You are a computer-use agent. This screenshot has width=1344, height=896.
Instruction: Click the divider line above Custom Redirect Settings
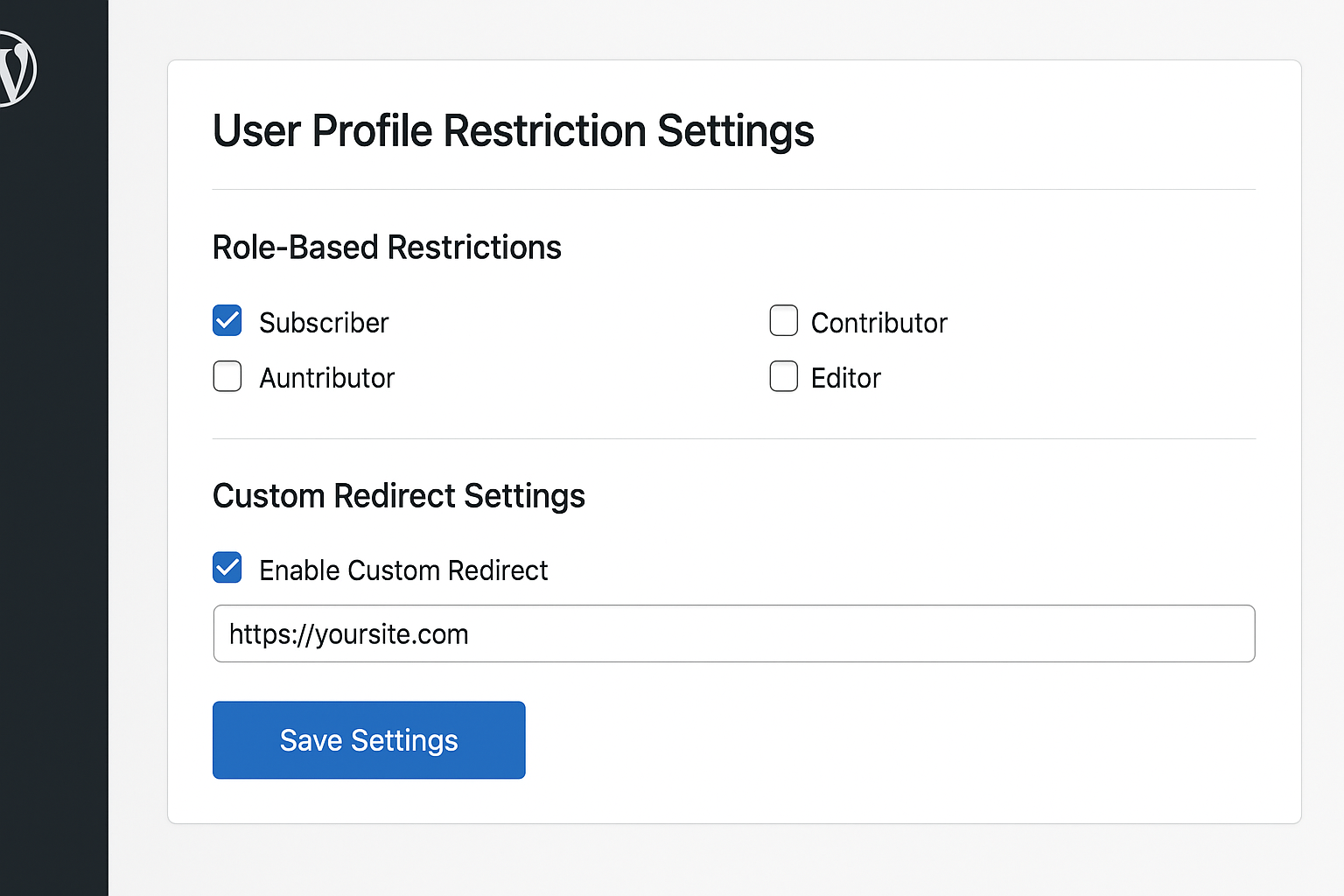coord(733,438)
